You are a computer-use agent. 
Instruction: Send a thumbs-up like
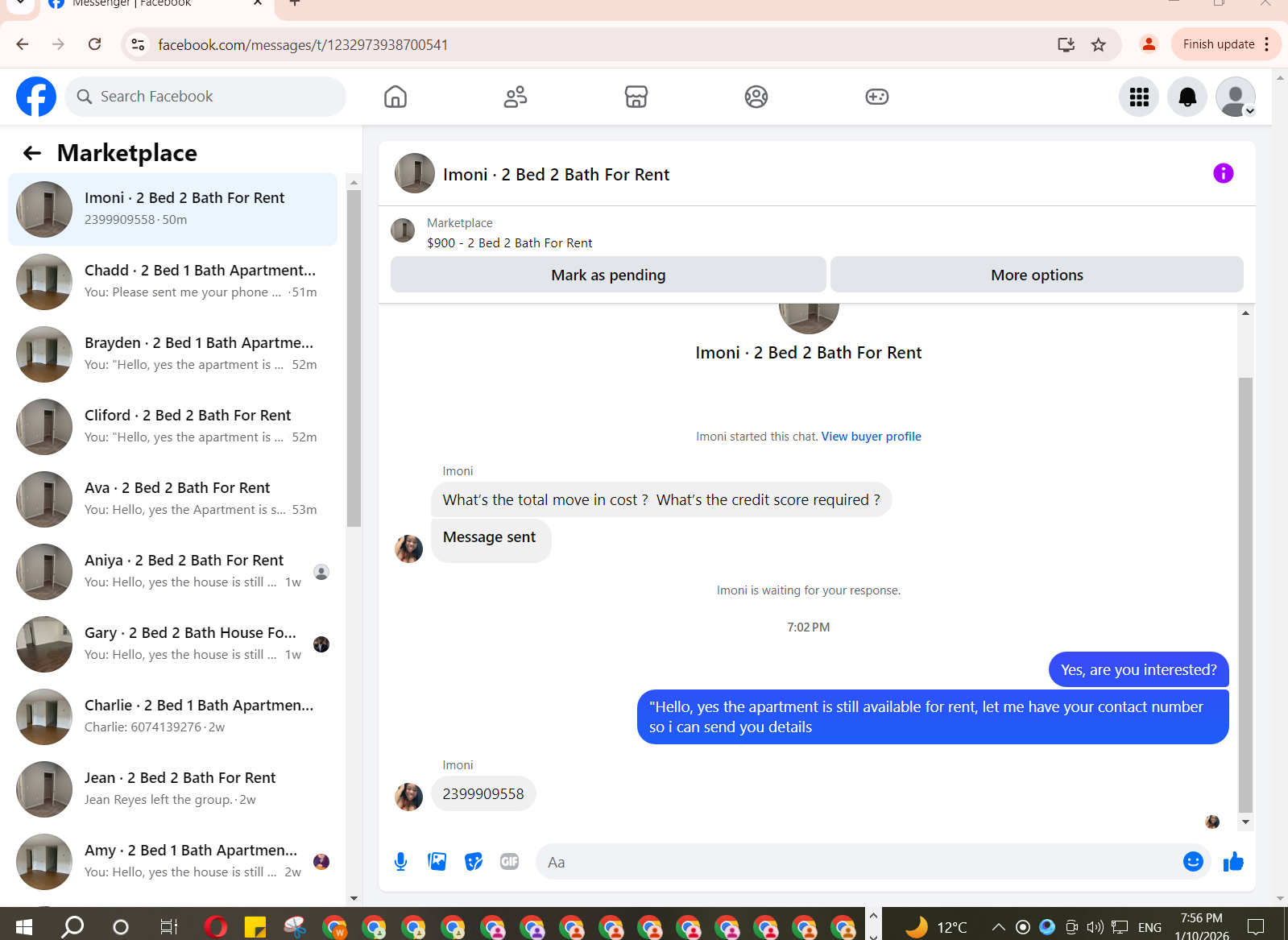pyautogui.click(x=1233, y=862)
